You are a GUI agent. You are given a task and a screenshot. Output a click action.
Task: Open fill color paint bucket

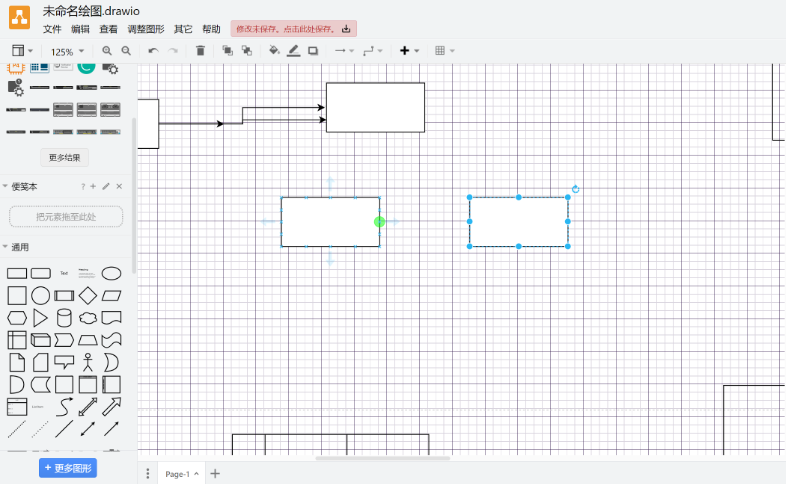pyautogui.click(x=274, y=51)
